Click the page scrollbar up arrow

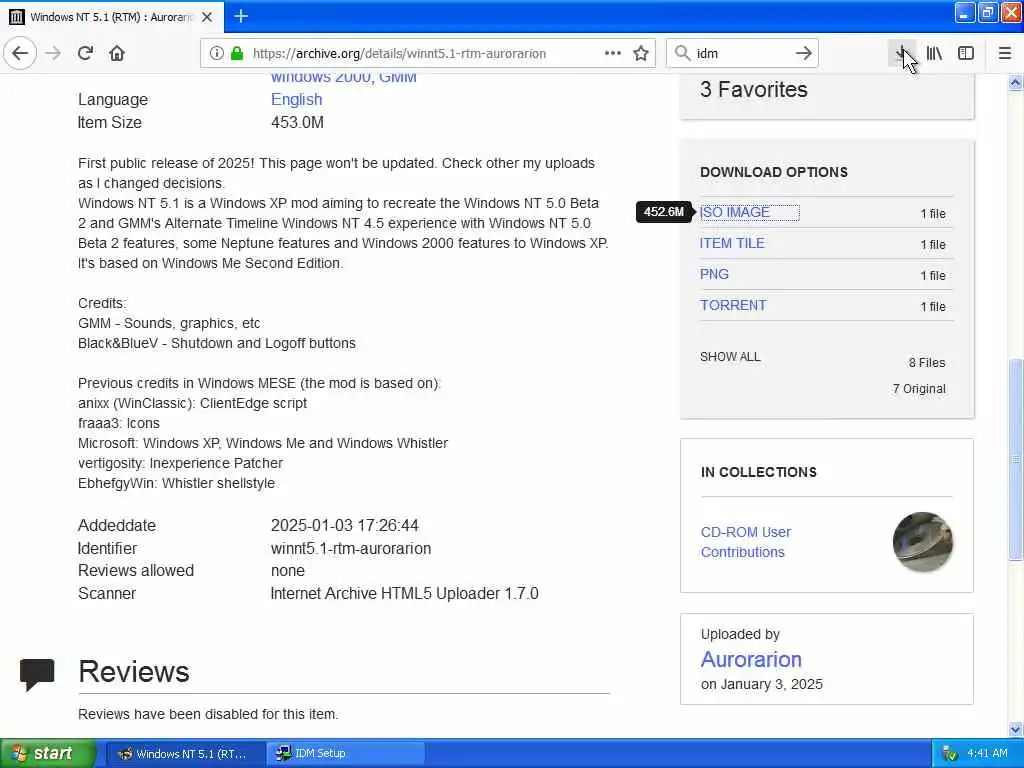tap(1015, 82)
